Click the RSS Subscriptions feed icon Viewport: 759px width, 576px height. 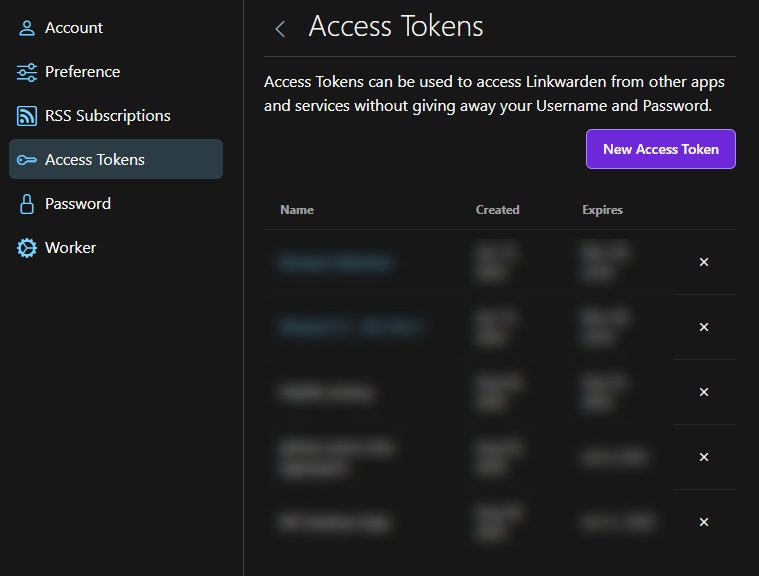pos(27,116)
